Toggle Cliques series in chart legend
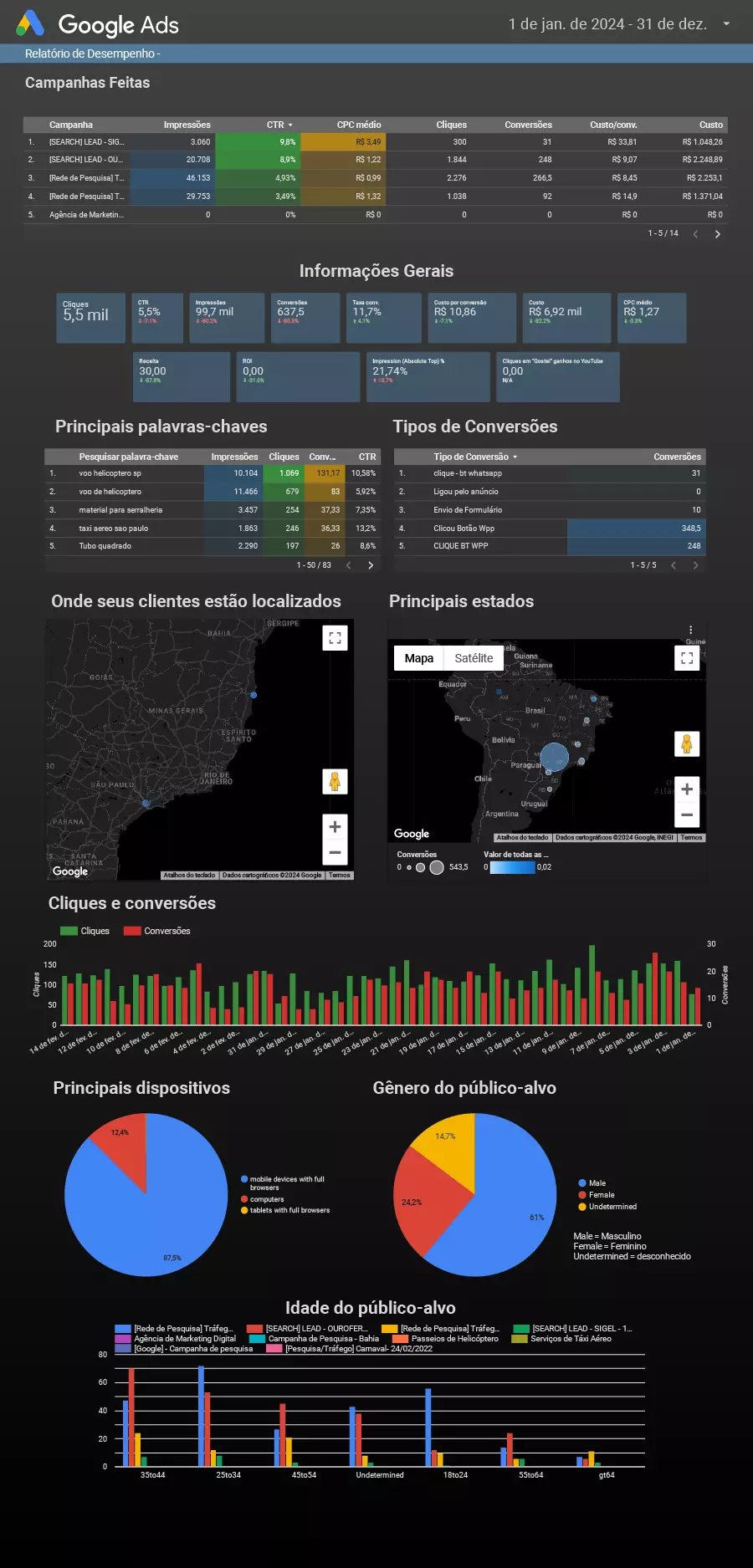753x1568 pixels. tap(85, 931)
